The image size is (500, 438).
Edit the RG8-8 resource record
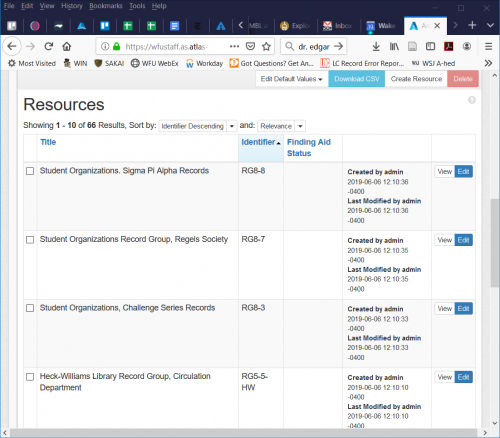[x=464, y=172]
